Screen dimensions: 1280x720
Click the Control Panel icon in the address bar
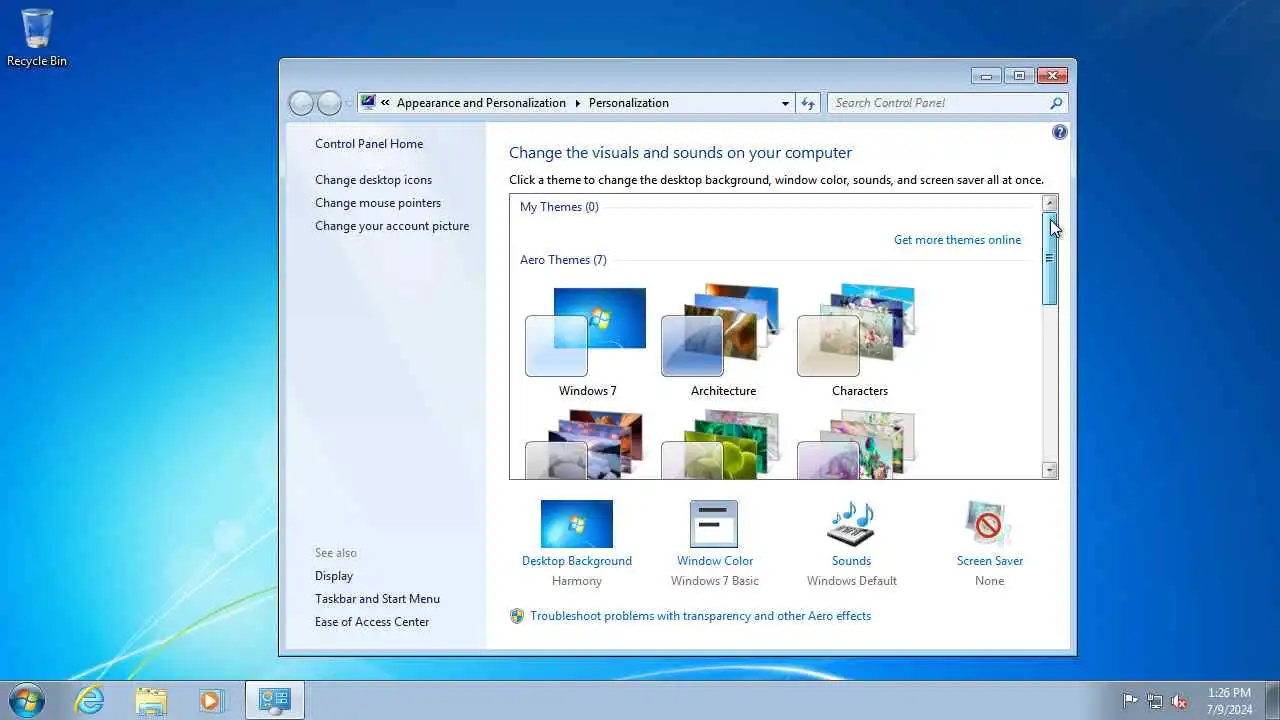click(369, 102)
